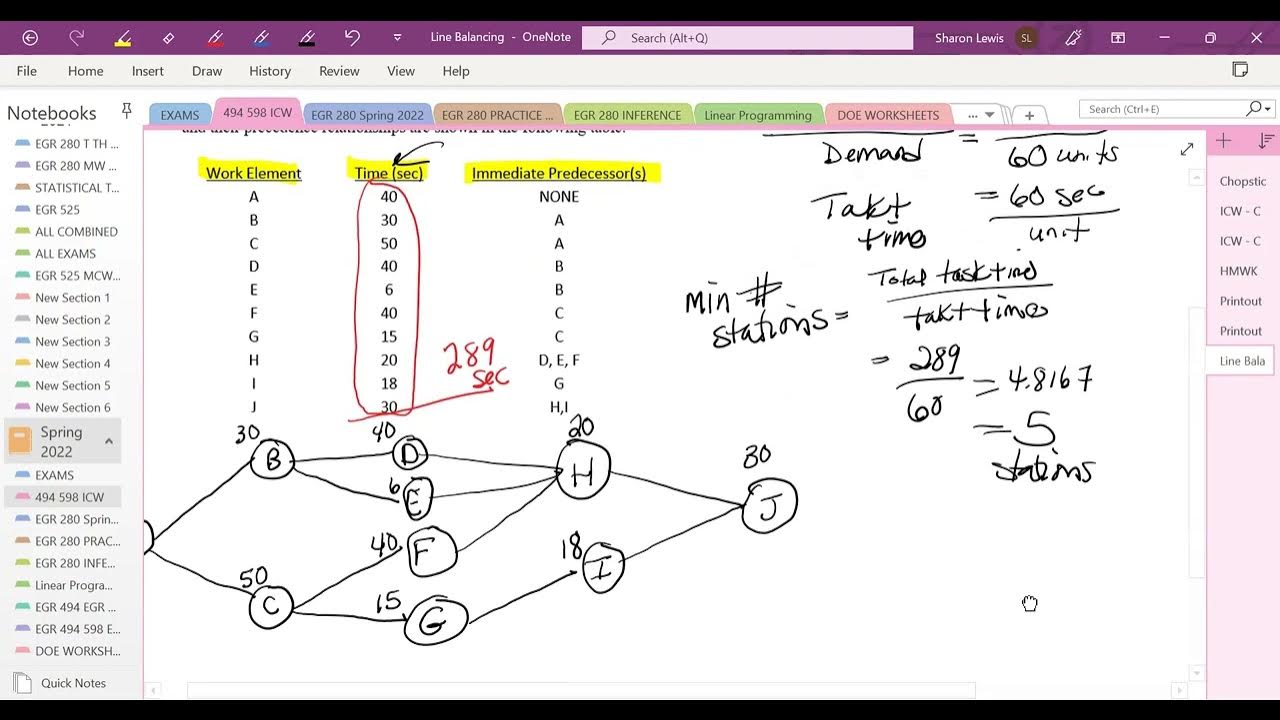Add a new page with plus icon
This screenshot has height=720, width=1280.
click(x=1223, y=142)
